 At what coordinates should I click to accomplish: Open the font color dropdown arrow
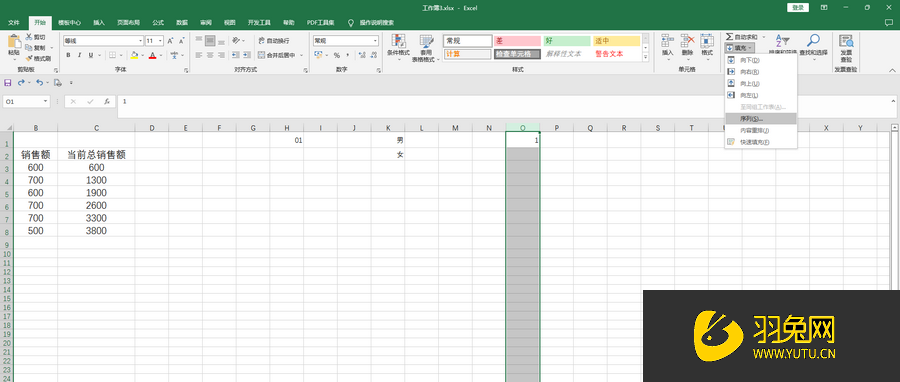[161, 56]
